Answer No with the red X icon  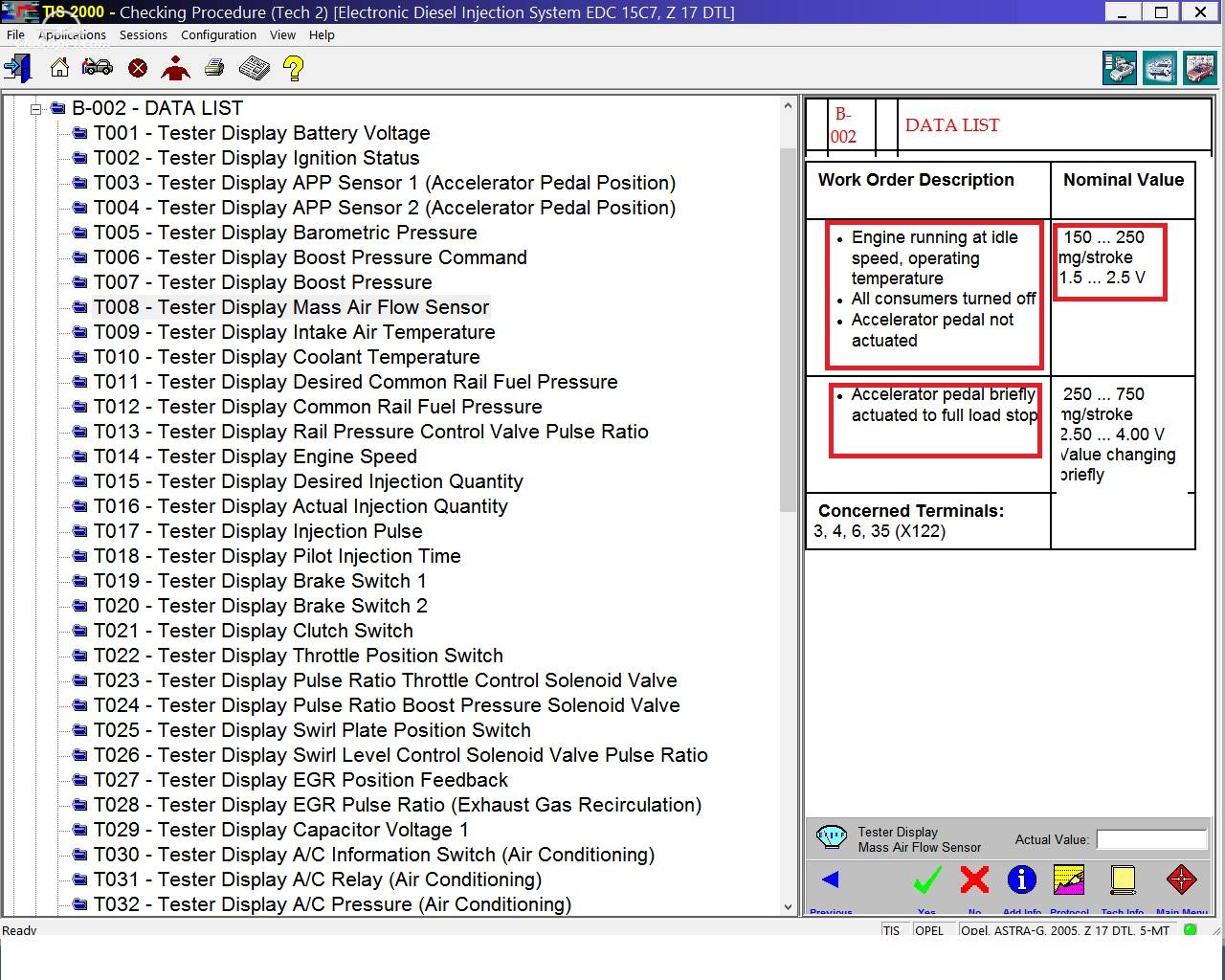pyautogui.click(x=974, y=880)
